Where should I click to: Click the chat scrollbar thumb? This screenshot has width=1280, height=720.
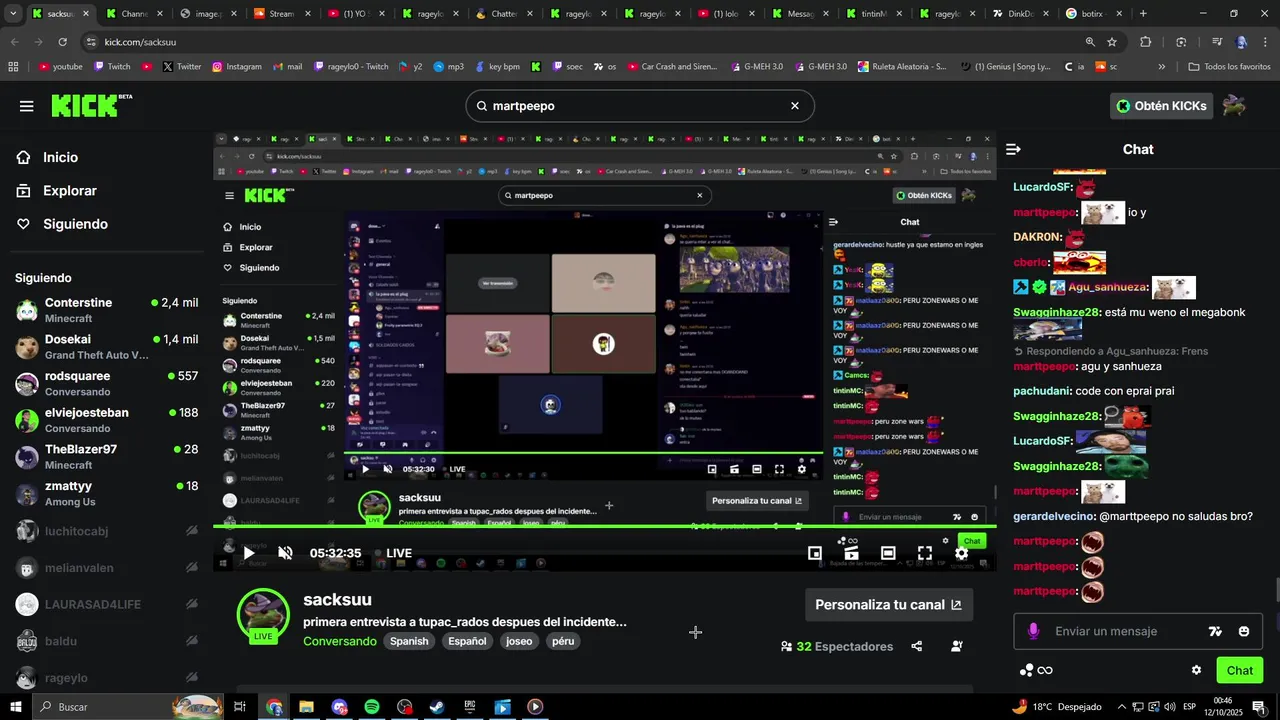(x=1276, y=592)
